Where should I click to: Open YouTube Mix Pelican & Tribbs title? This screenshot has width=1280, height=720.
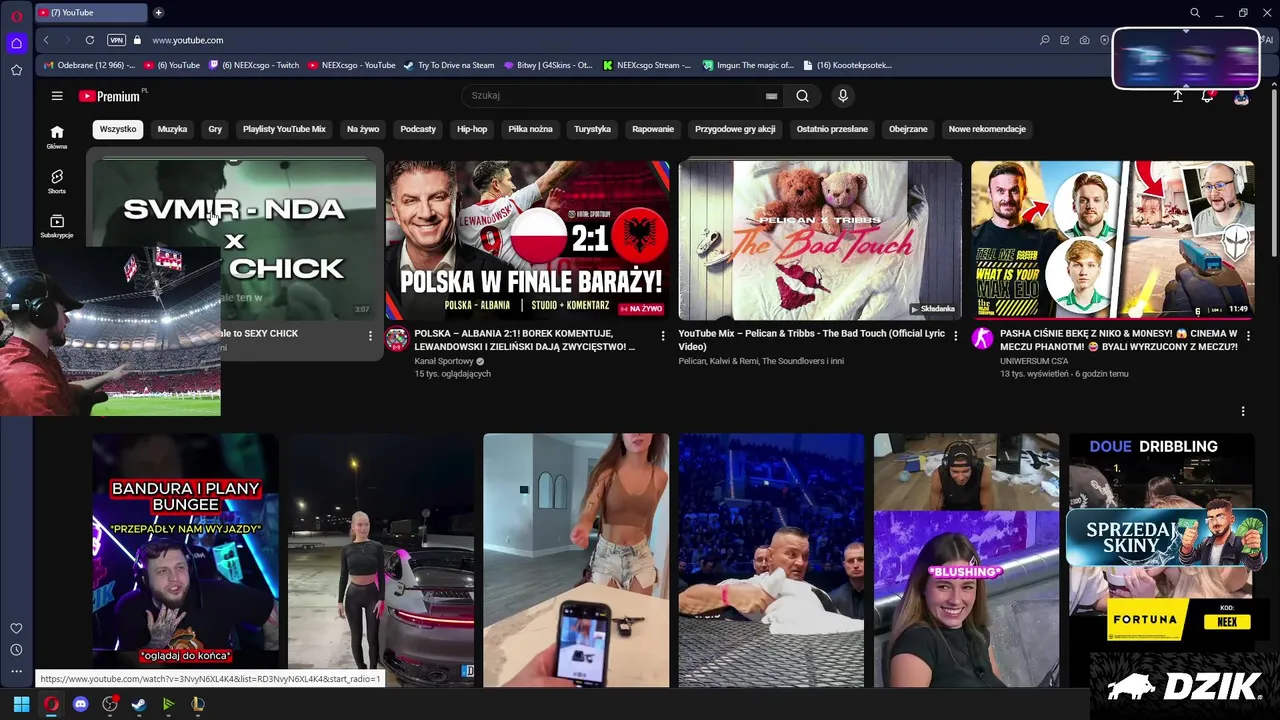click(x=811, y=340)
